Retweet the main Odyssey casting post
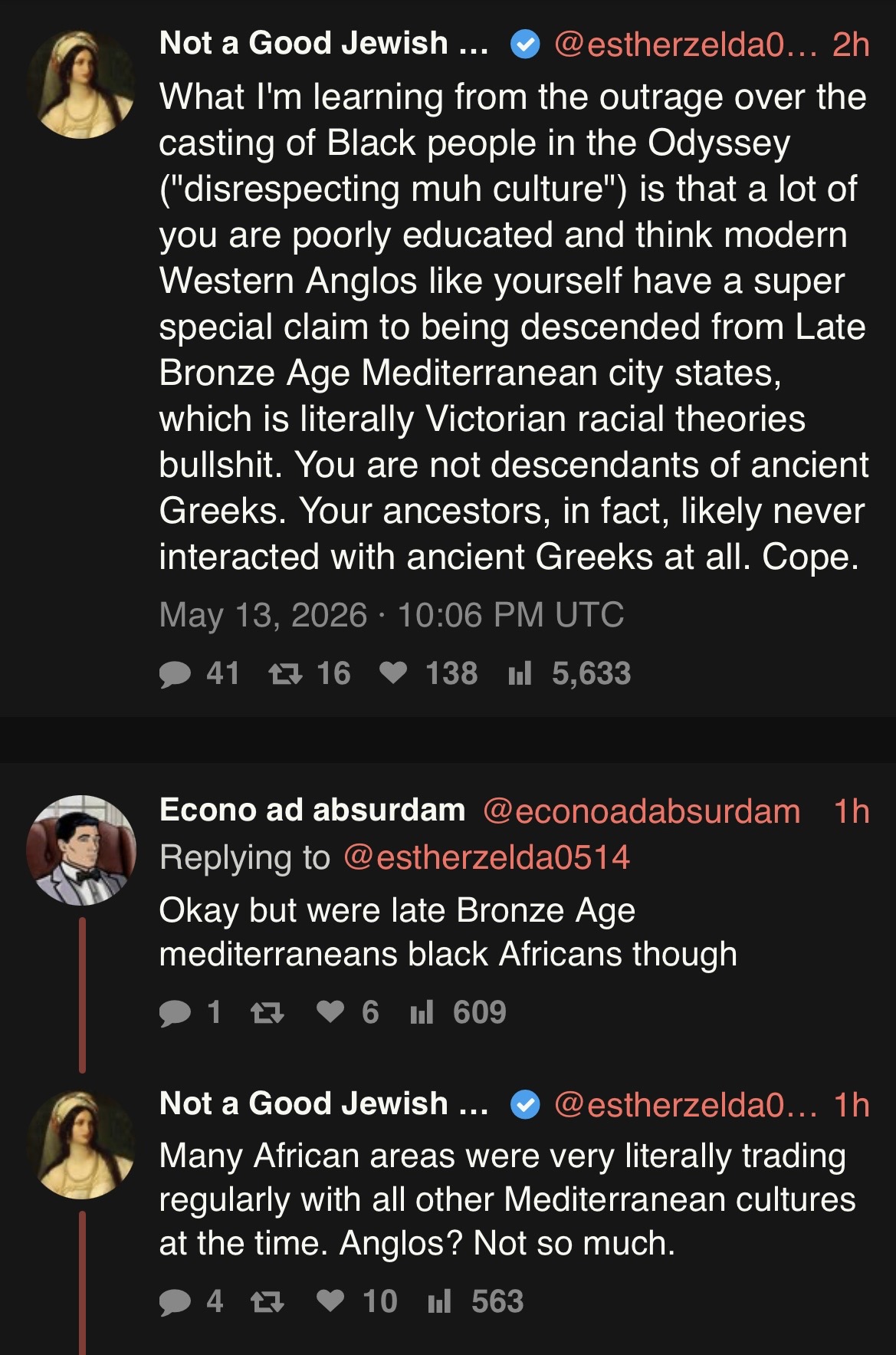Image resolution: width=896 pixels, height=1355 pixels. pos(309,673)
